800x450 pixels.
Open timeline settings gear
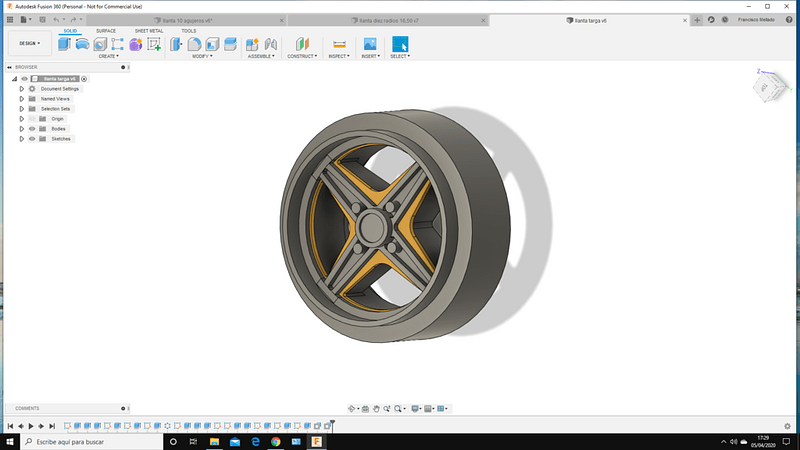787,426
